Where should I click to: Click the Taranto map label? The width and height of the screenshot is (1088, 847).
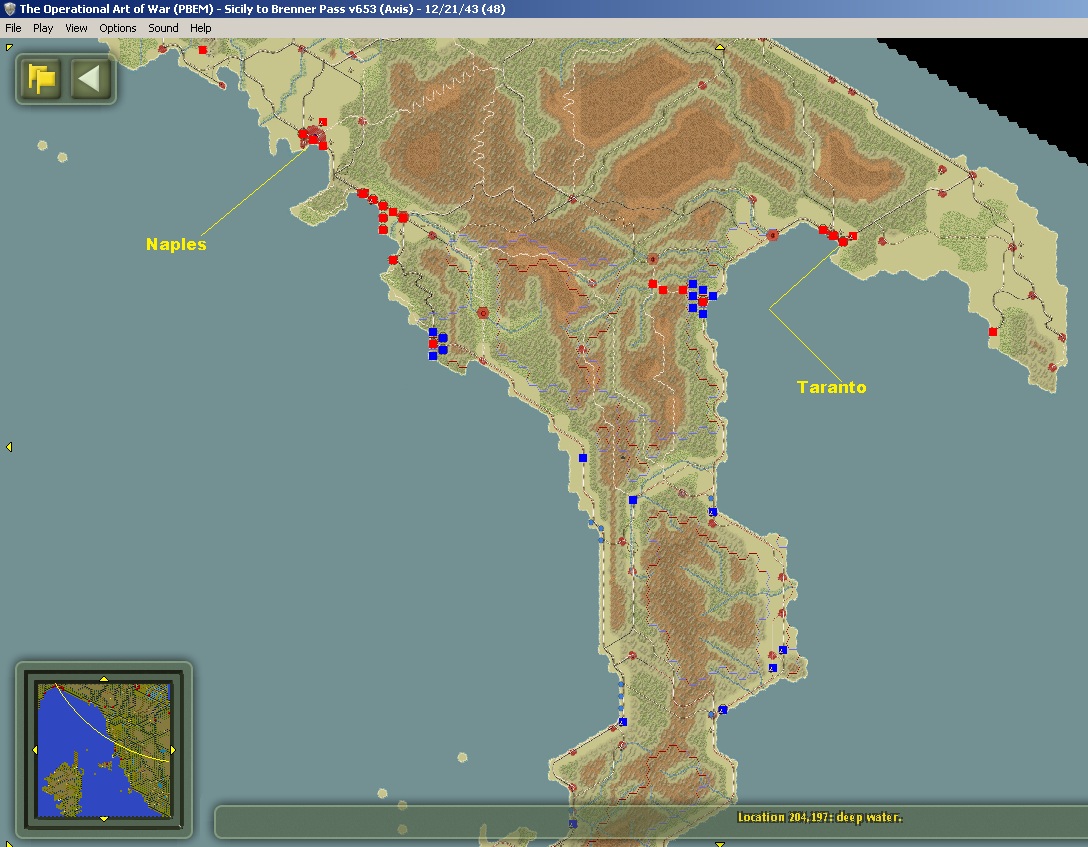pyautogui.click(x=831, y=387)
